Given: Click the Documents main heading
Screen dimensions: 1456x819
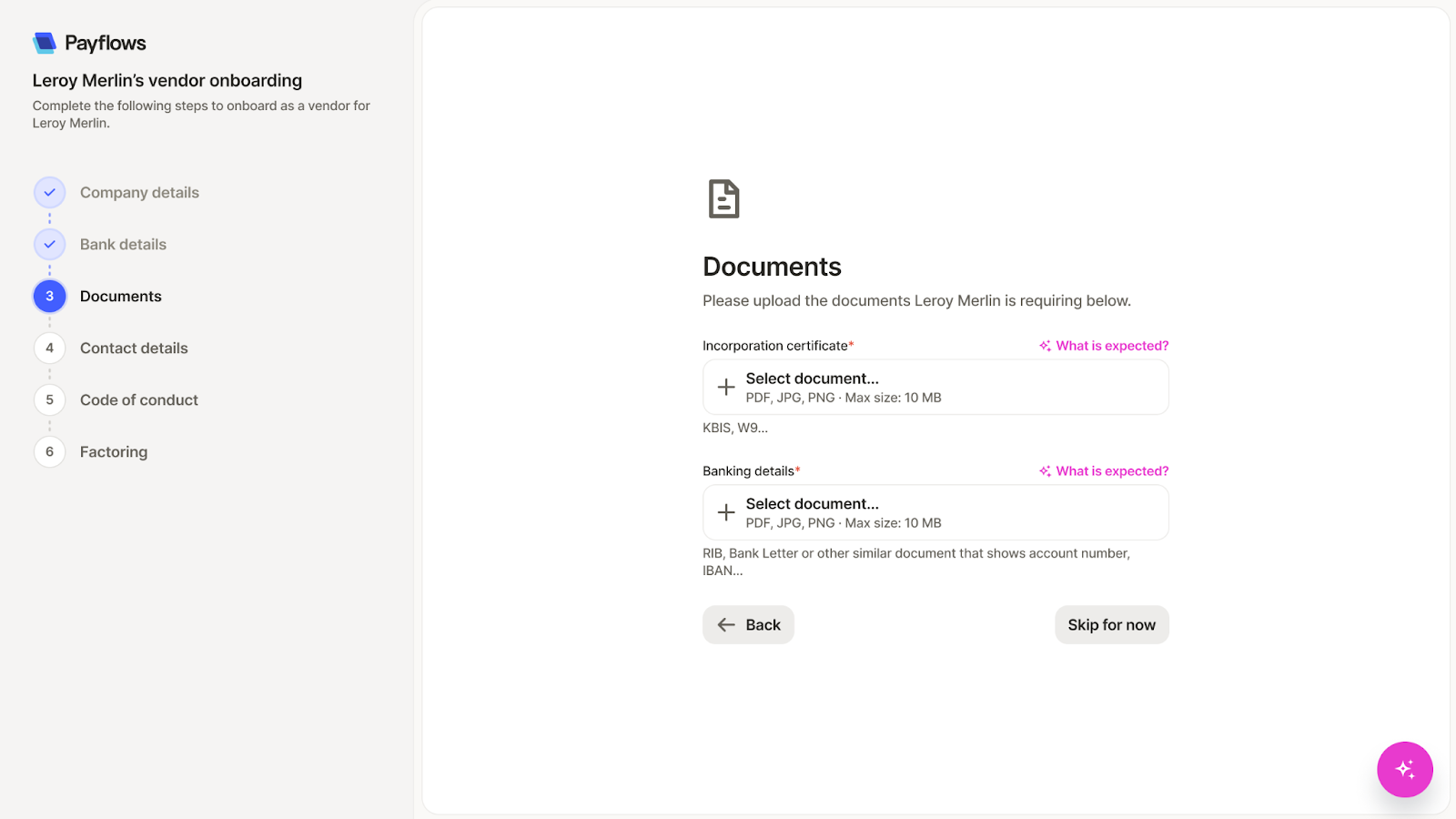Looking at the screenshot, I should tap(772, 267).
